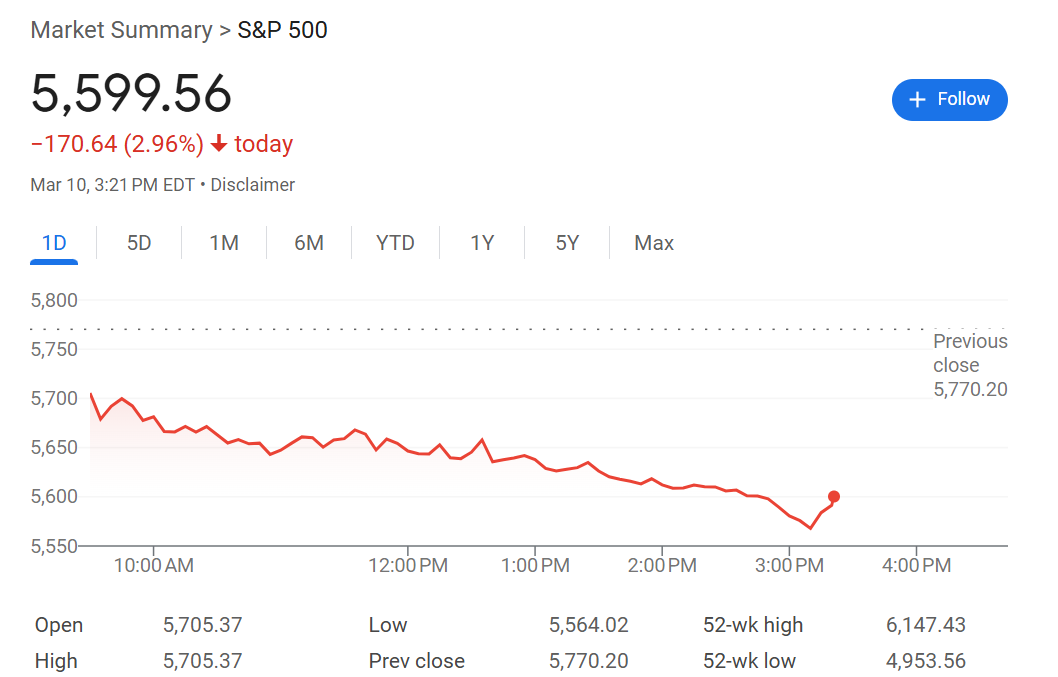Click the 52-wk high value 6,147.43
This screenshot has height=677, width=1058.
coord(926,625)
